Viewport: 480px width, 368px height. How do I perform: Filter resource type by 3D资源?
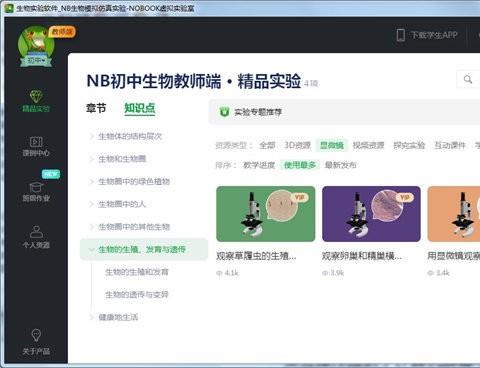(297, 145)
